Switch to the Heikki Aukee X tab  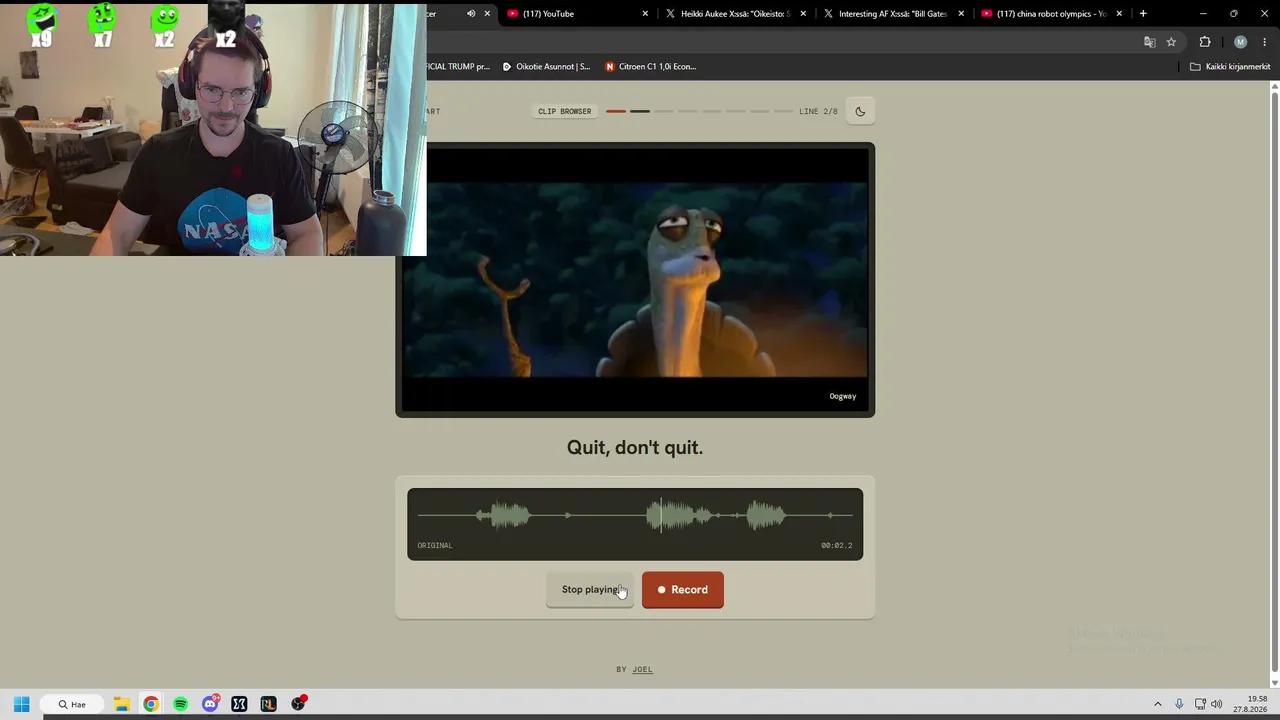click(735, 14)
